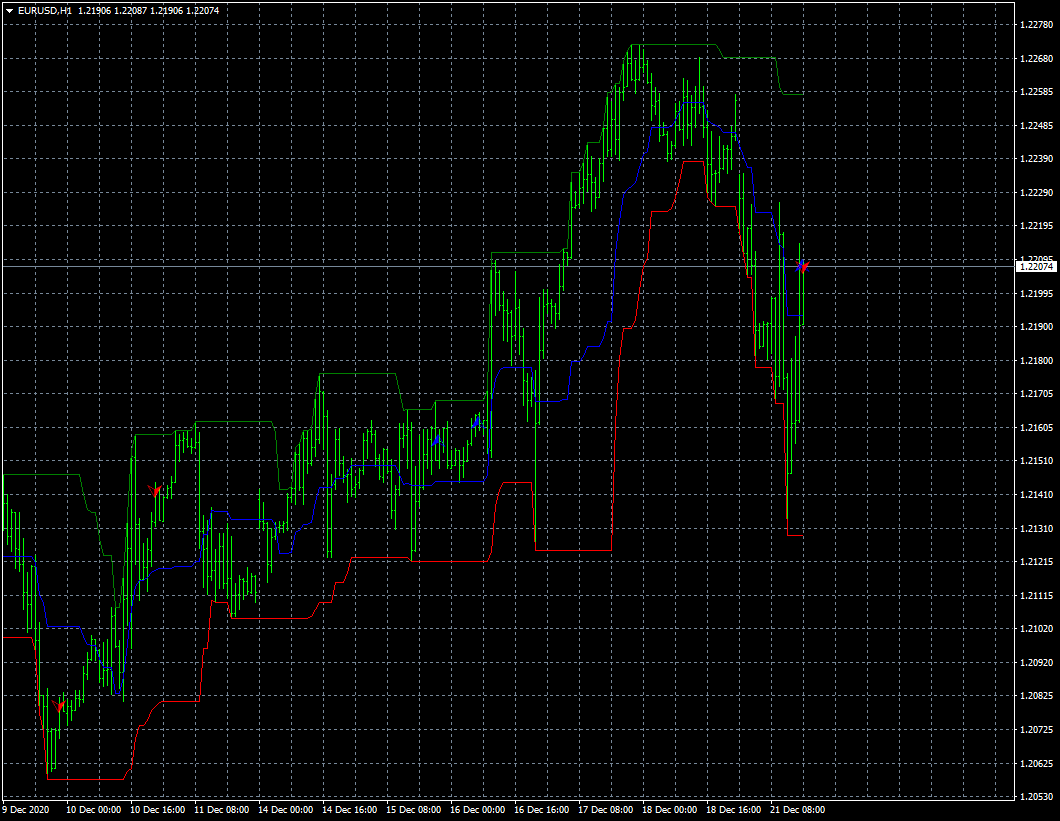Click the 1.20920 price scale label
1060x821 pixels.
click(x=1036, y=662)
